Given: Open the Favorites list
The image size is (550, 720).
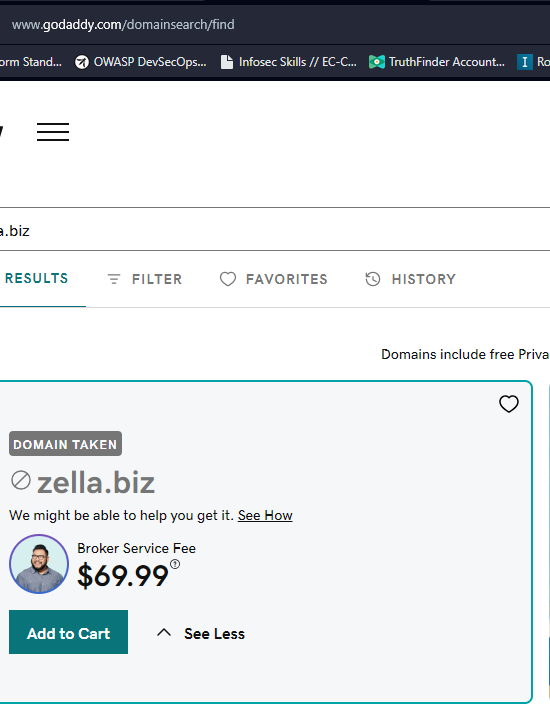Looking at the screenshot, I should [274, 279].
